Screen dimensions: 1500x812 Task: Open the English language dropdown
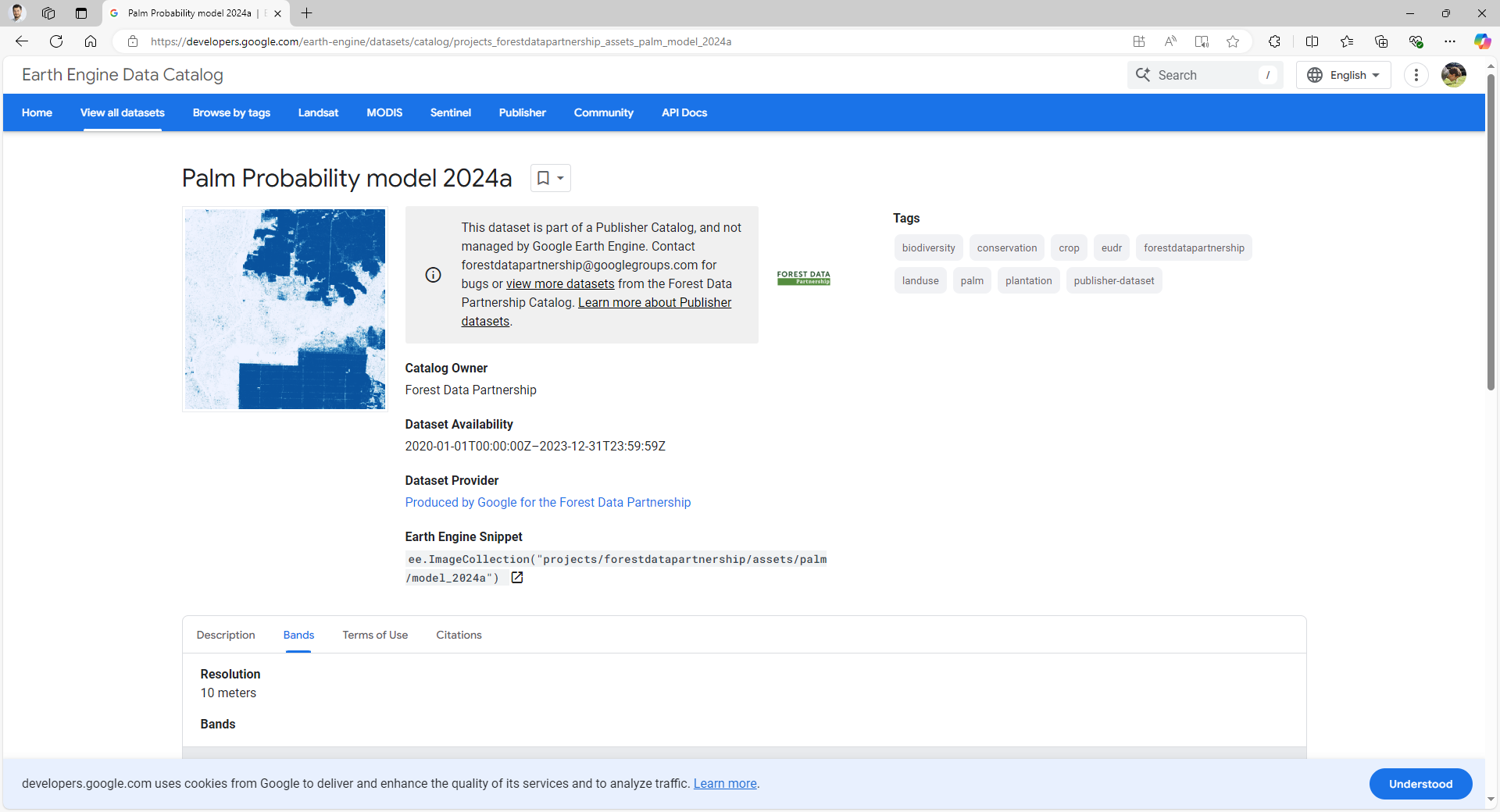[1343, 75]
